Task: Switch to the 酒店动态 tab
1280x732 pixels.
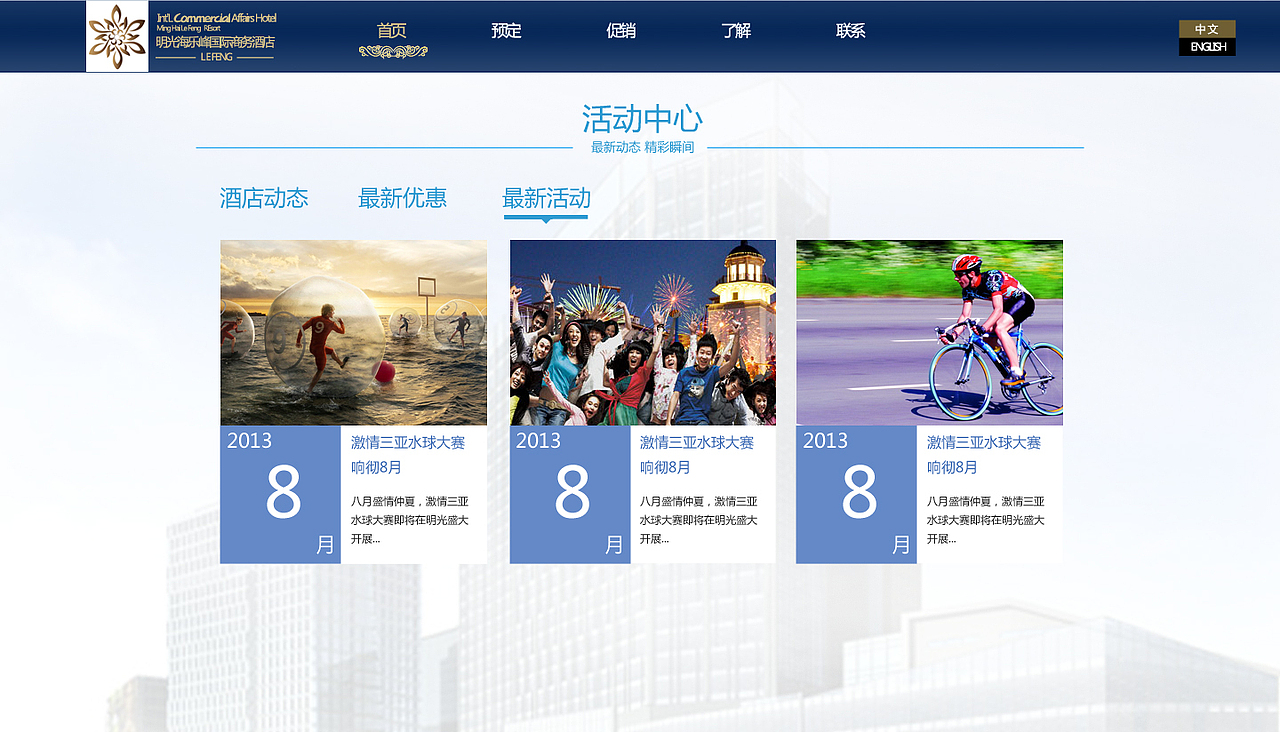Action: coord(264,198)
